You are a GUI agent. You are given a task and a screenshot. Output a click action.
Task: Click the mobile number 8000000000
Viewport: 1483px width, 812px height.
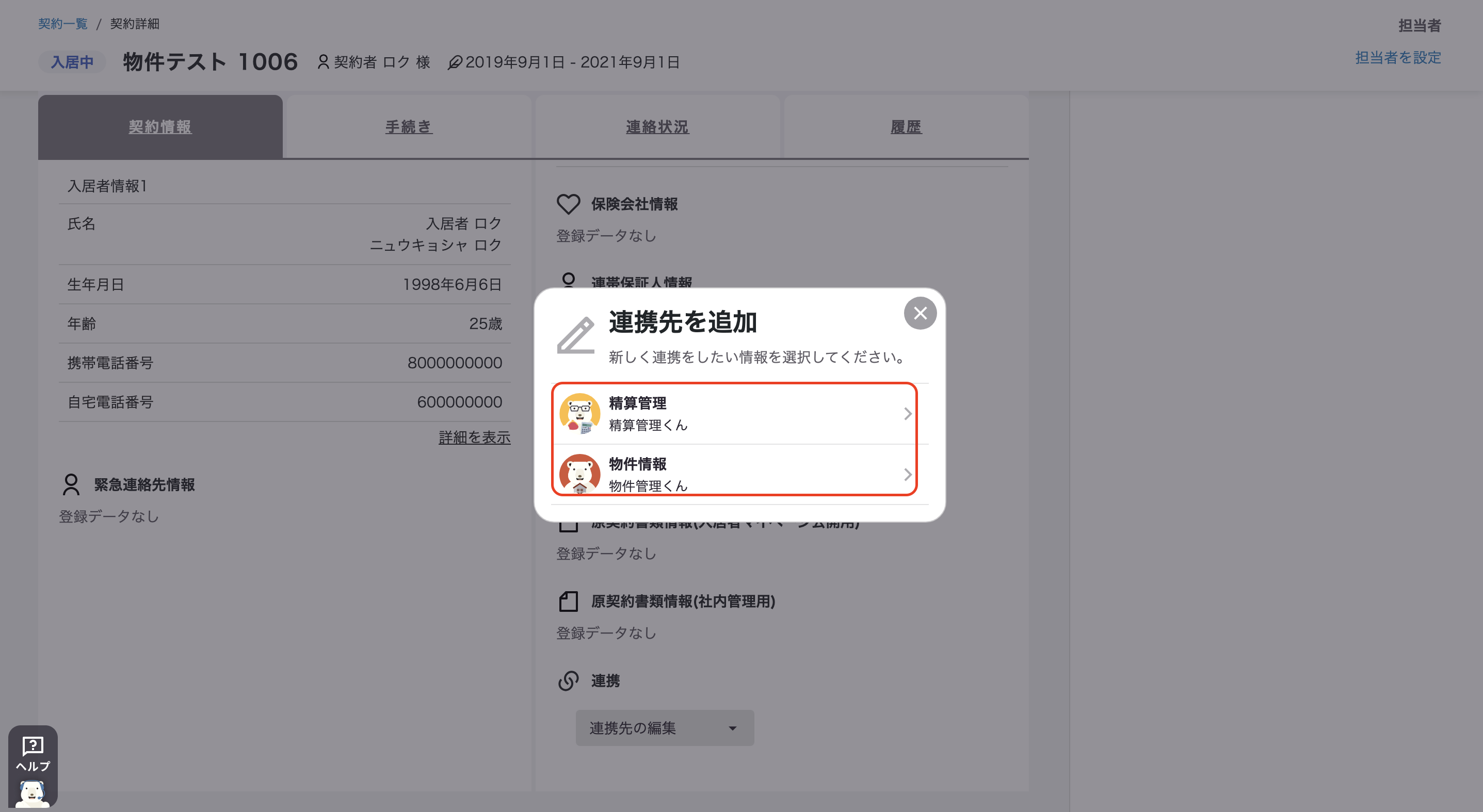455,363
